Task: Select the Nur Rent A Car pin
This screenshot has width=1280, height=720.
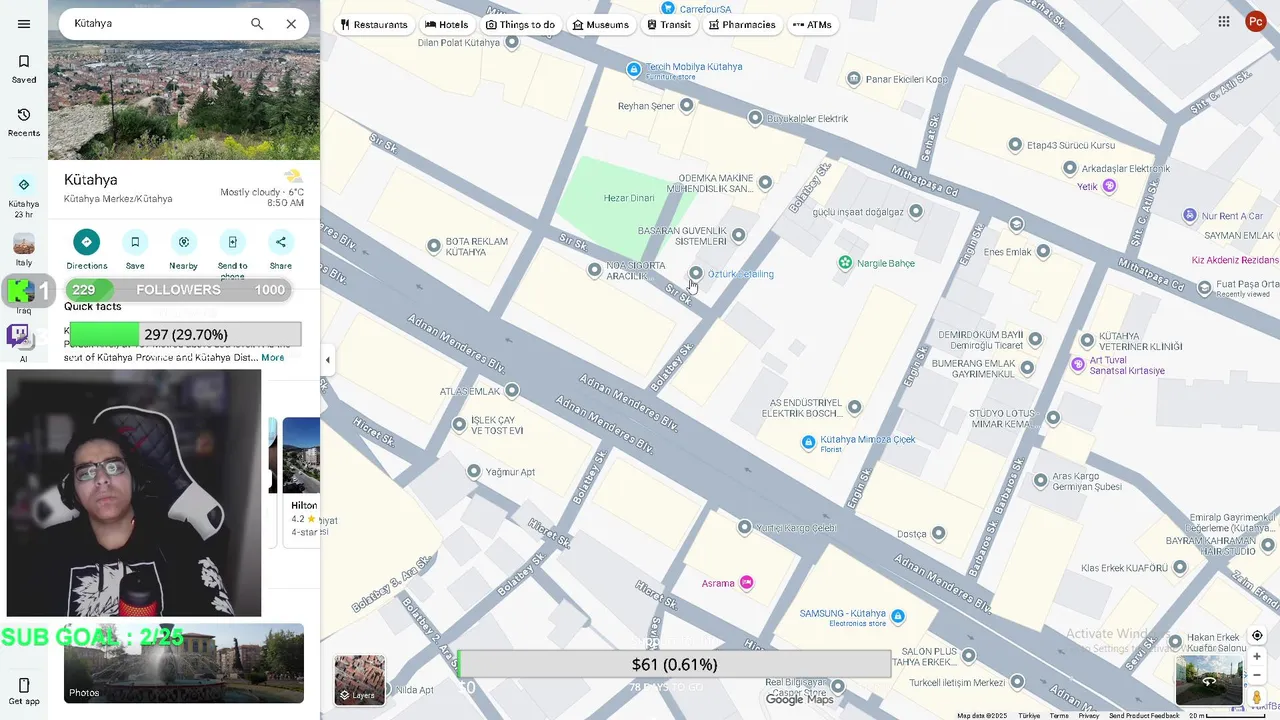Action: click(x=1189, y=215)
